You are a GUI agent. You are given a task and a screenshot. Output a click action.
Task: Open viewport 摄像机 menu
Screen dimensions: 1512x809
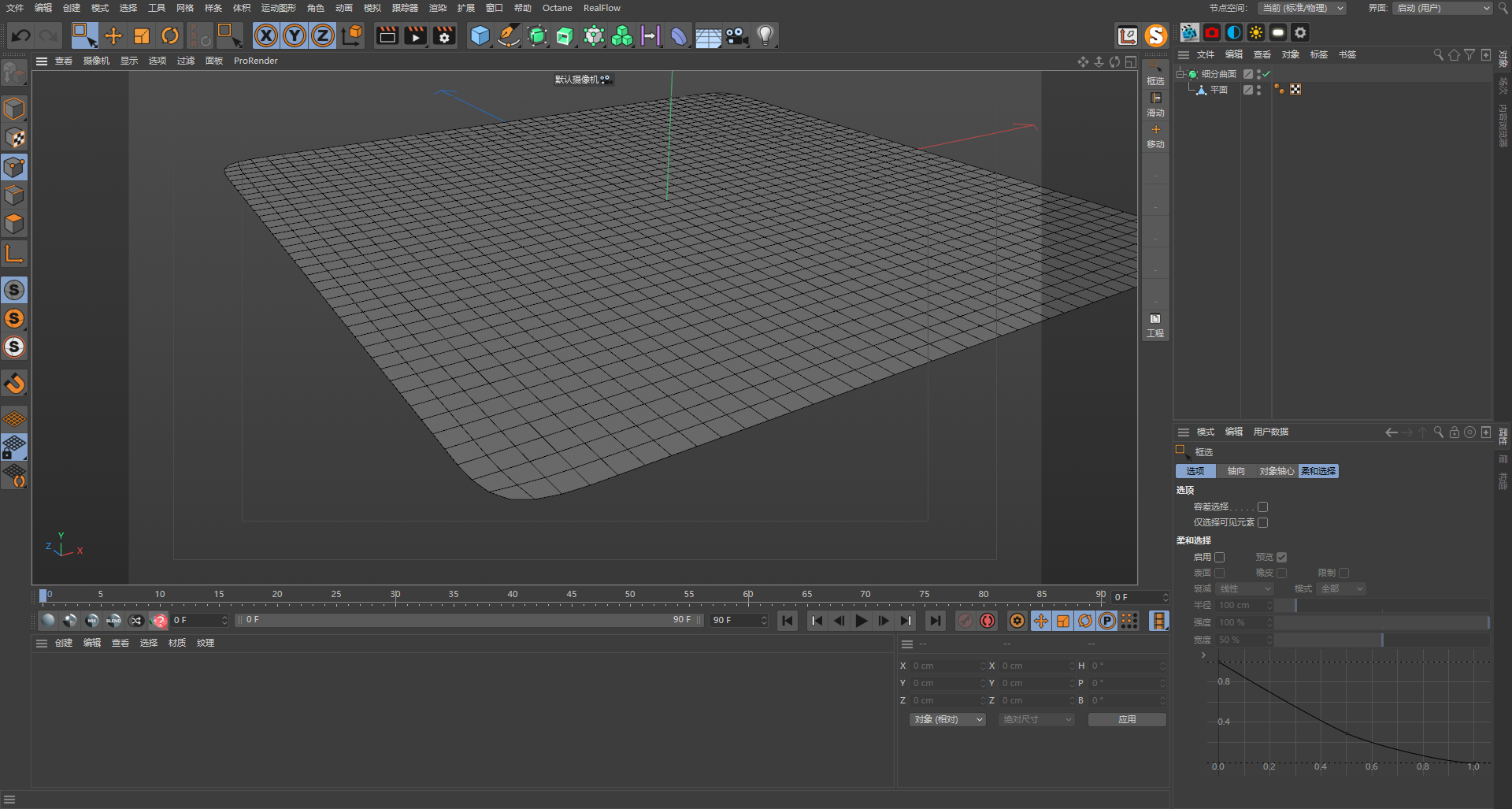click(x=96, y=61)
